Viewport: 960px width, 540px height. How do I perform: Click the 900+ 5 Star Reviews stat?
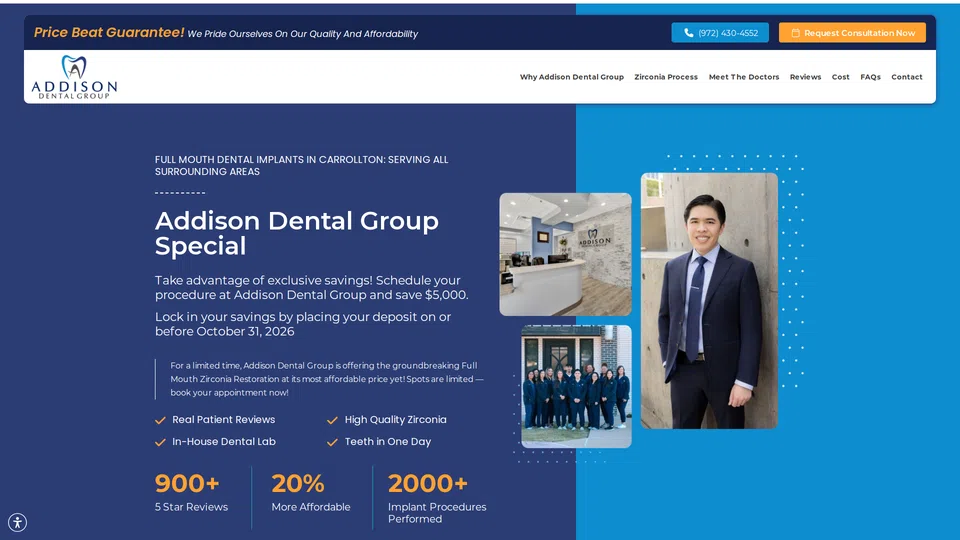[x=191, y=492]
